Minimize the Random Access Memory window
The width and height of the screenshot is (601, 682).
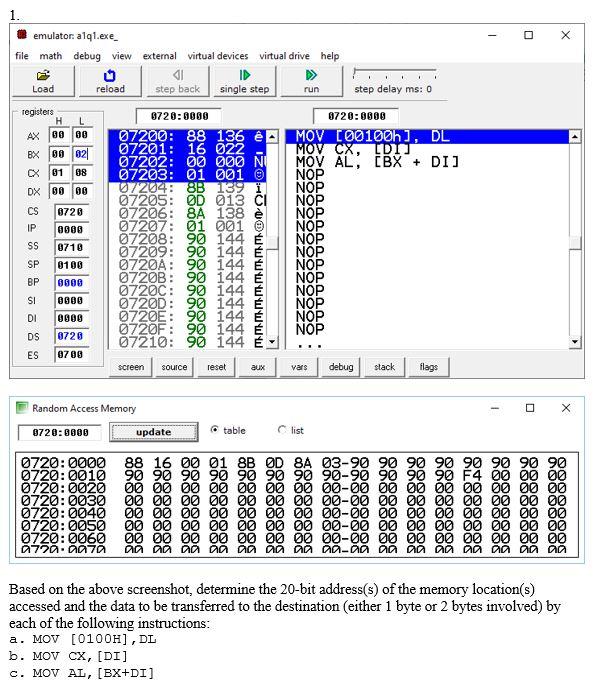494,408
